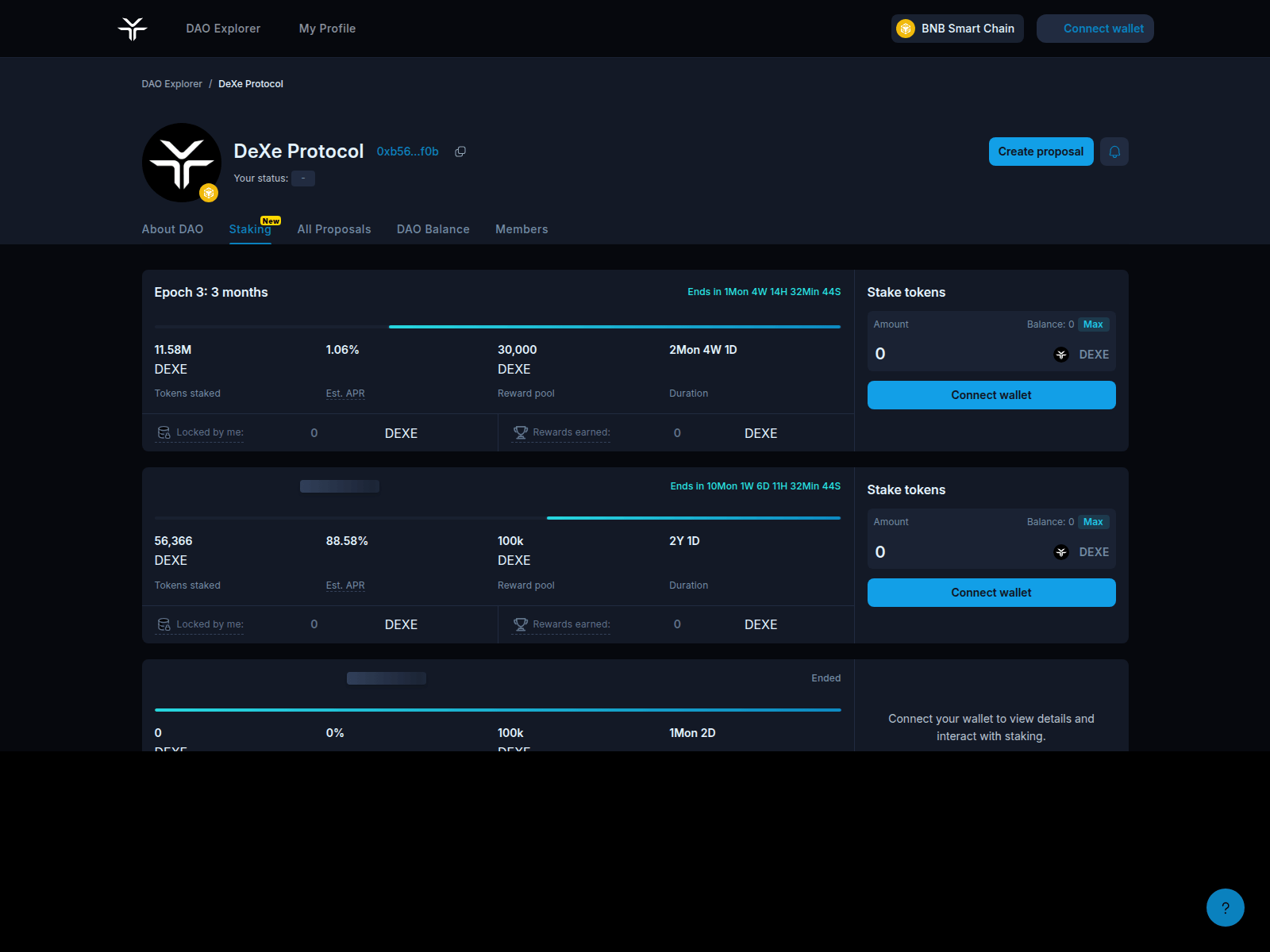Image resolution: width=1270 pixels, height=952 pixels.
Task: Click the 1.06% APR value
Action: pos(342,350)
